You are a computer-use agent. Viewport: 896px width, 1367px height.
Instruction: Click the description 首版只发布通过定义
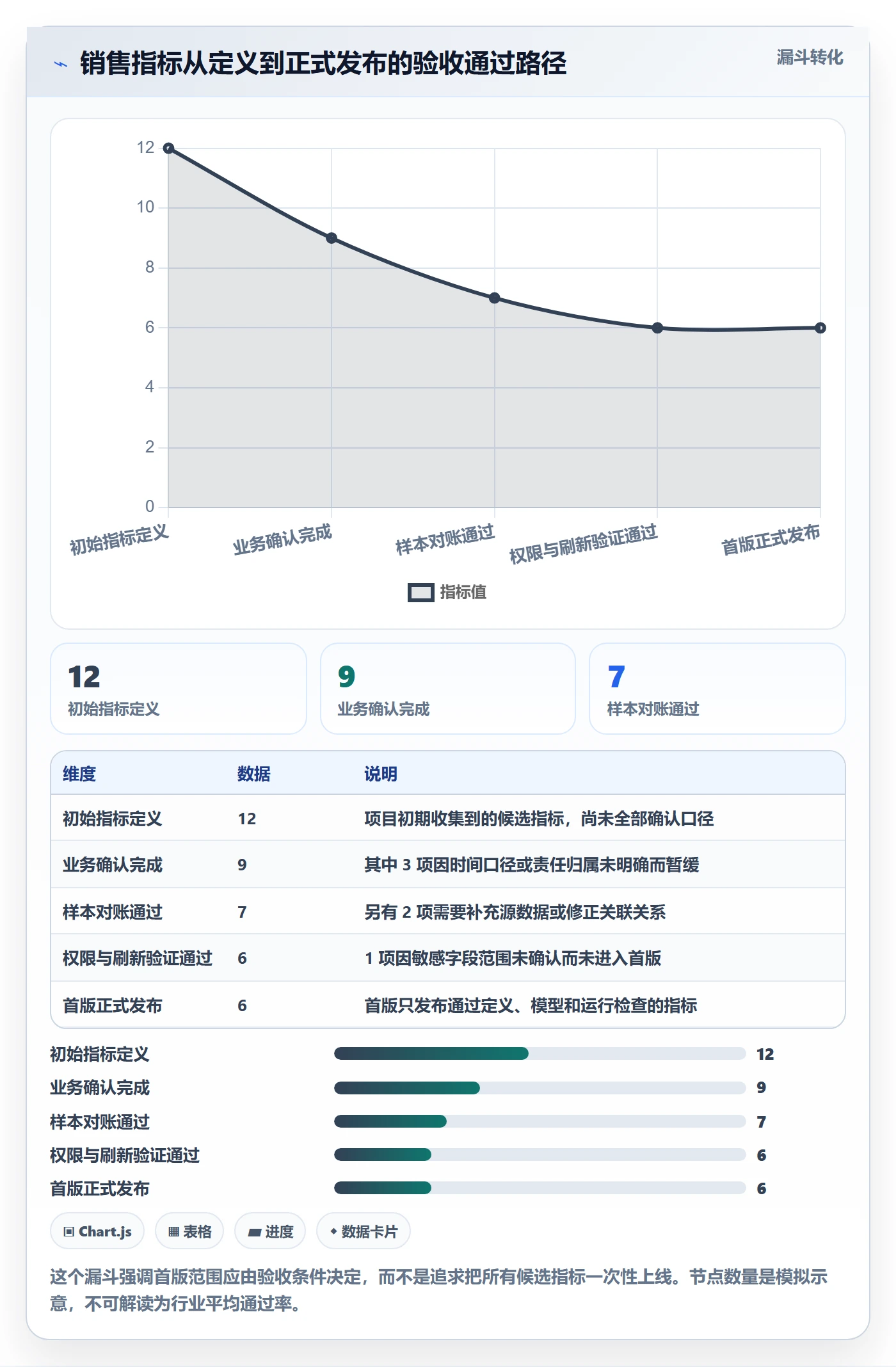point(531,1005)
